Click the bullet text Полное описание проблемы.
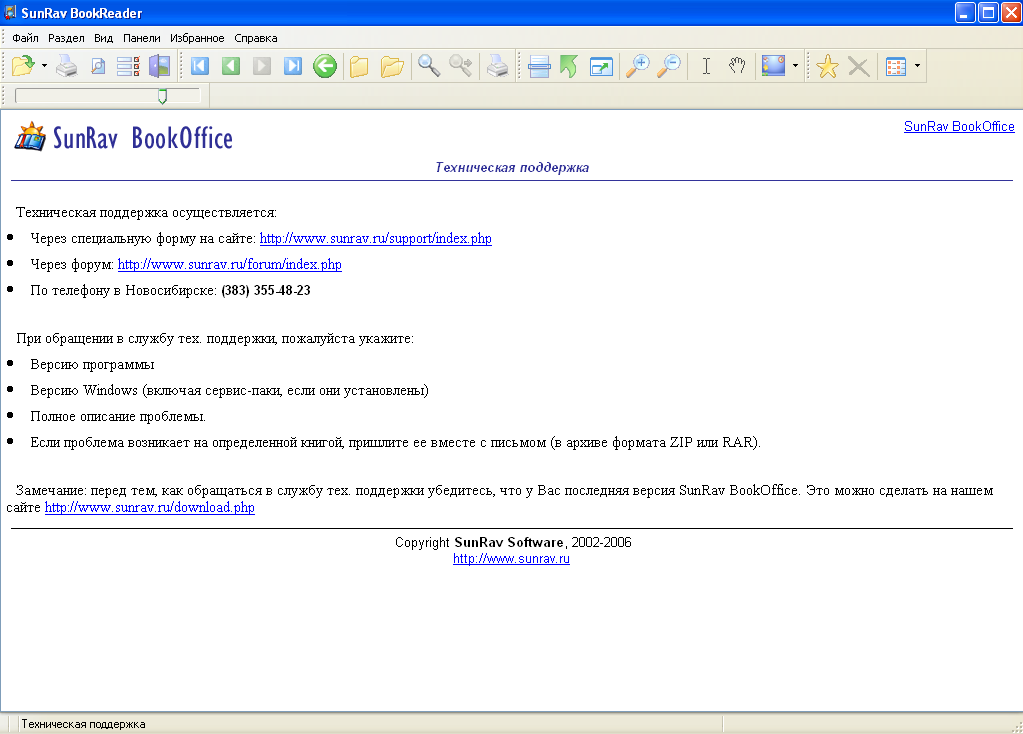 click(117, 416)
